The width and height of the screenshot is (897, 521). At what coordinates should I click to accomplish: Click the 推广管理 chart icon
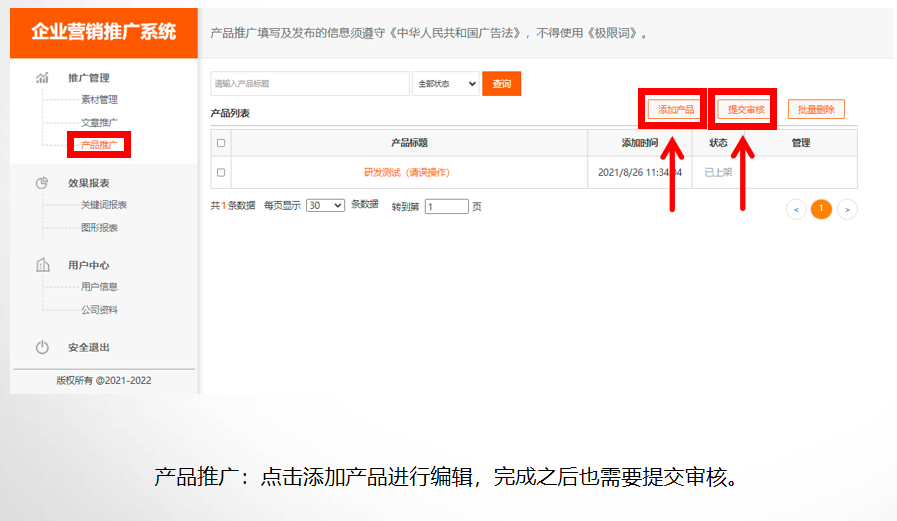42,77
